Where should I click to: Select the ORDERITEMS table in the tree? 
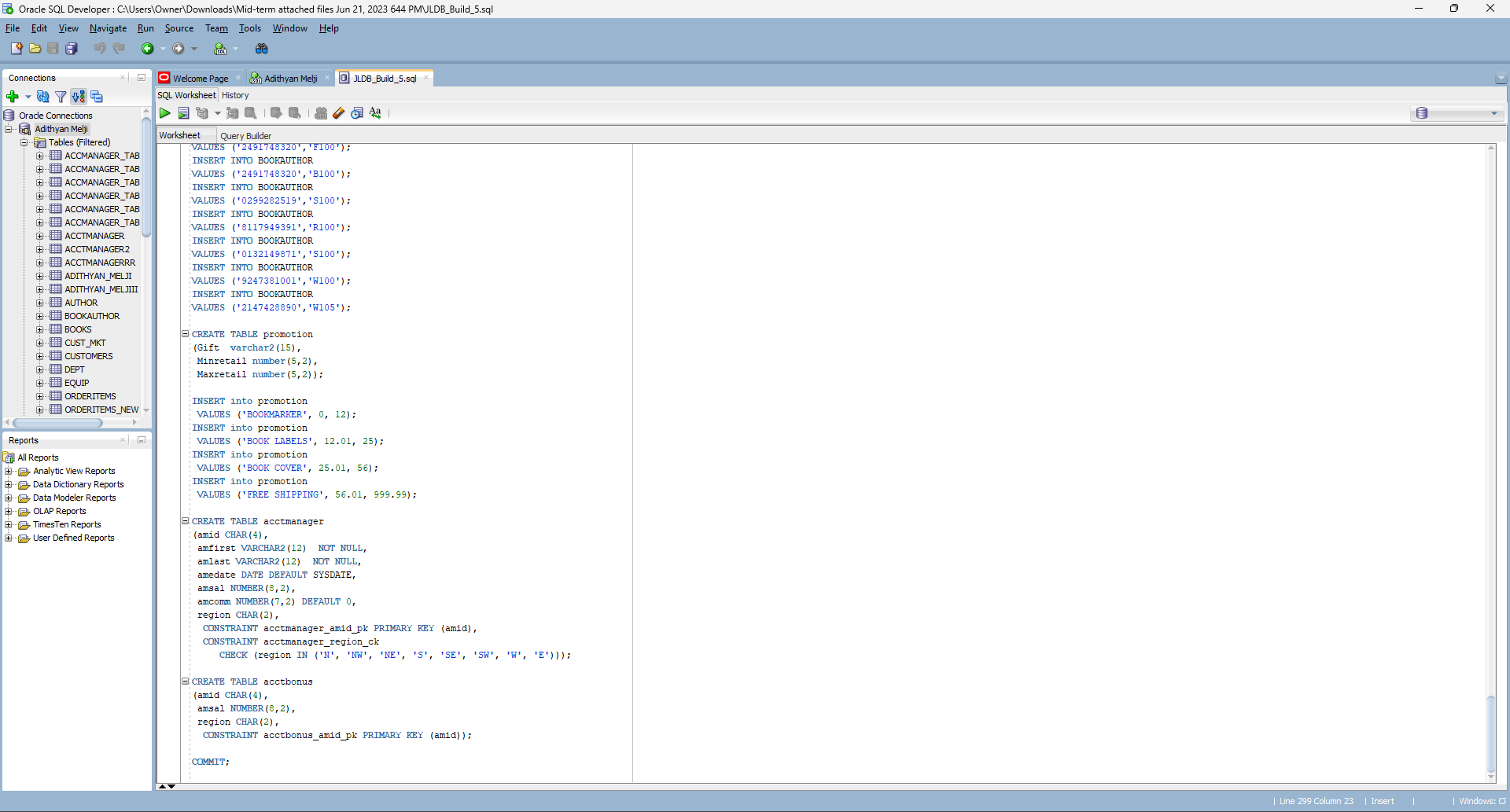pos(90,396)
